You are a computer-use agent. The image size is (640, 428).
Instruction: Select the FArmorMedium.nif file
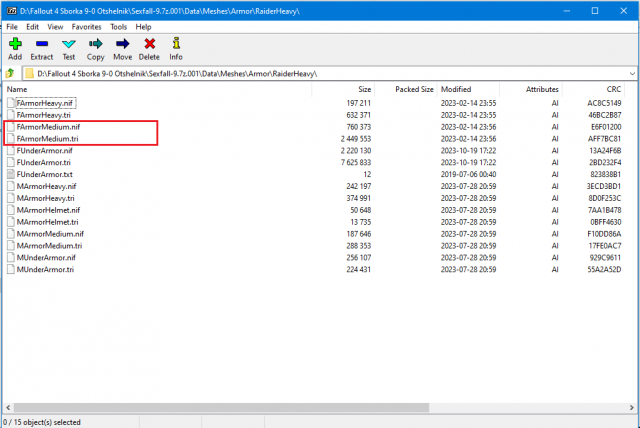(x=48, y=127)
